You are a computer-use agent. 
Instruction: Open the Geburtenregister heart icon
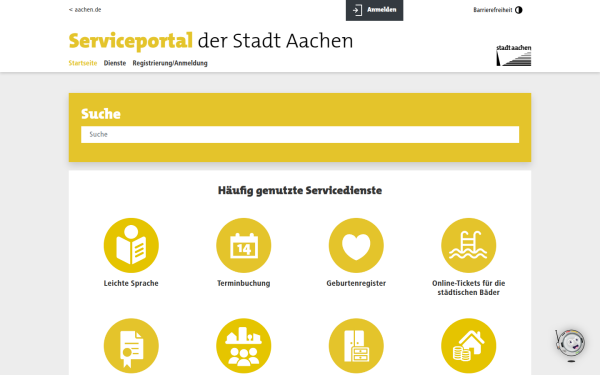click(x=356, y=245)
